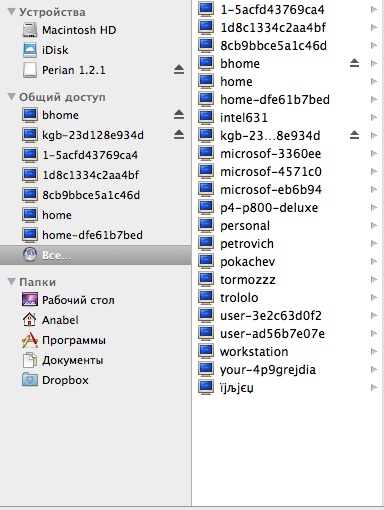Click the iDisk icon in sidebar
The image size is (384, 510).
[x=30, y=50]
